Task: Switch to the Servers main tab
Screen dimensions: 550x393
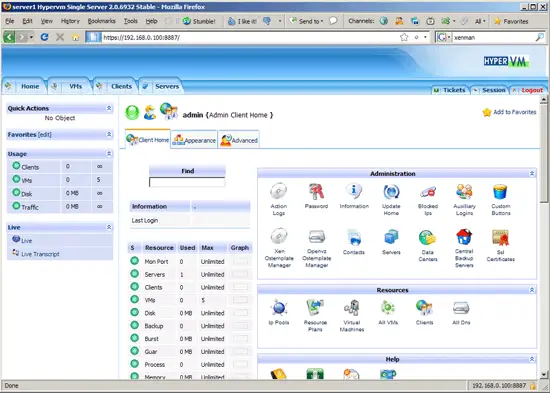Action: pyautogui.click(x=161, y=86)
